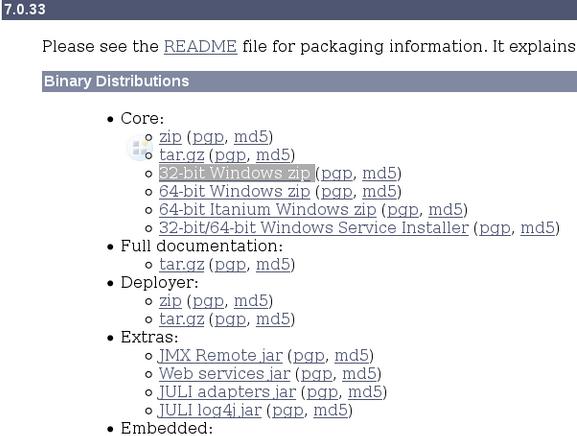Viewport: 577px width, 436px height.
Task: Download the Web services jar
Action: 224,373
